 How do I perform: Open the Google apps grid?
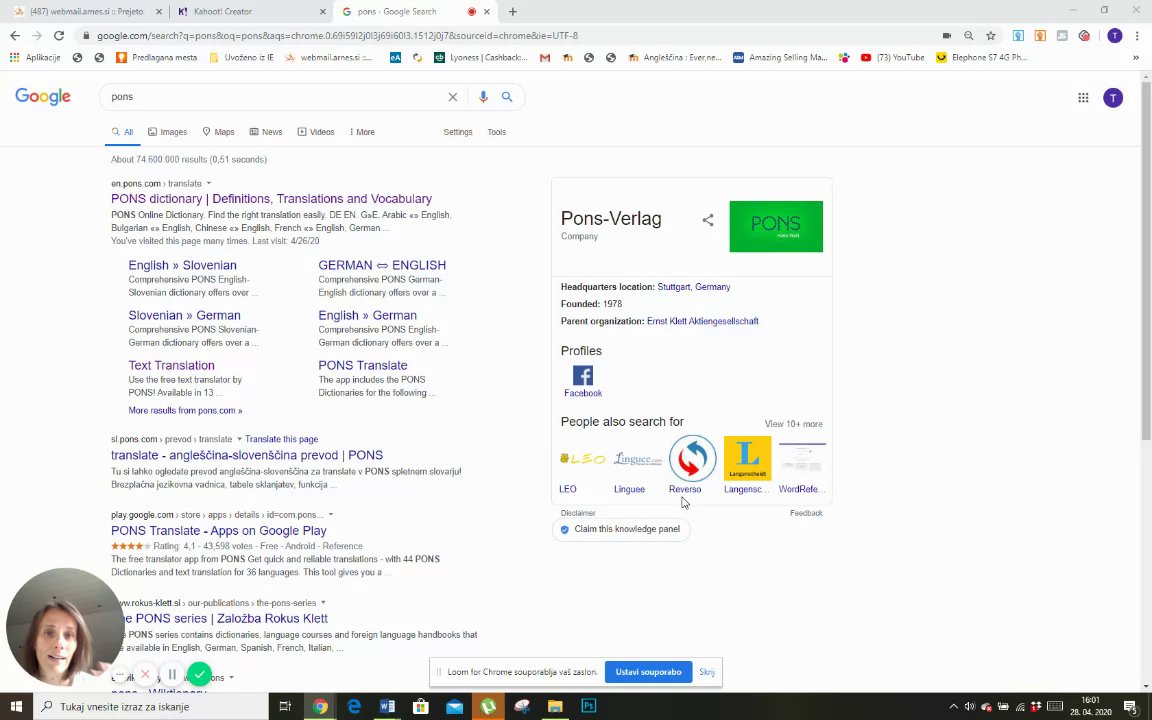click(1083, 97)
